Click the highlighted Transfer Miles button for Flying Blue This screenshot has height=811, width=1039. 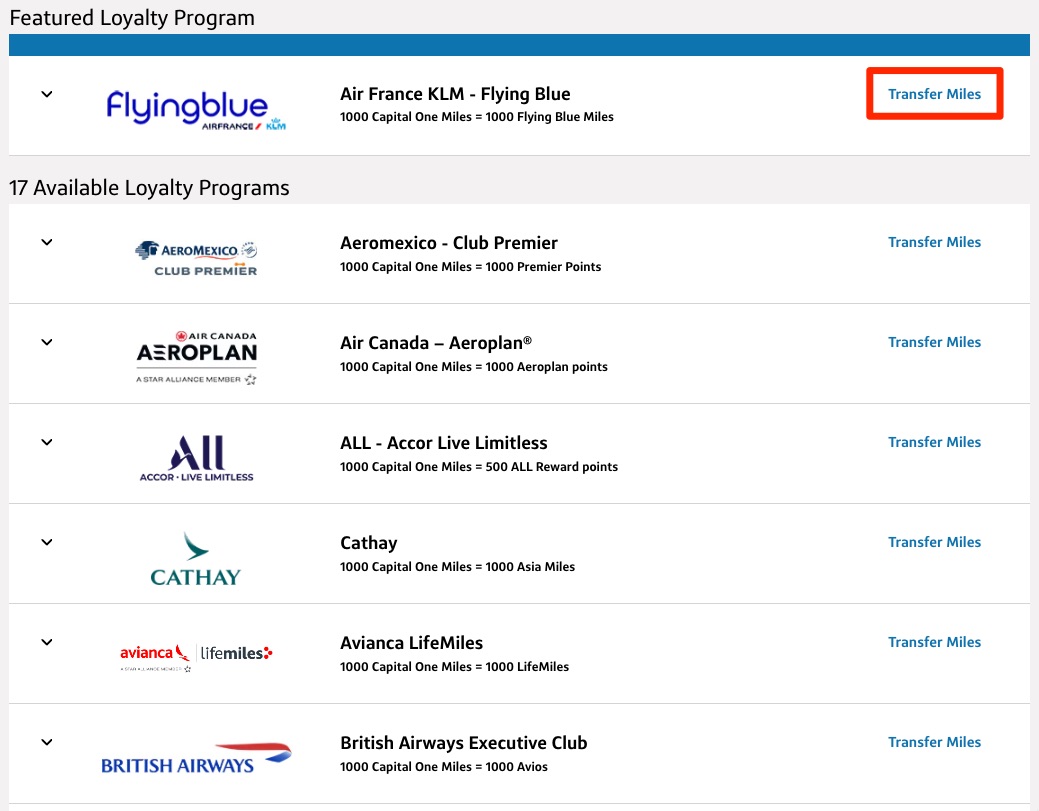[934, 93]
